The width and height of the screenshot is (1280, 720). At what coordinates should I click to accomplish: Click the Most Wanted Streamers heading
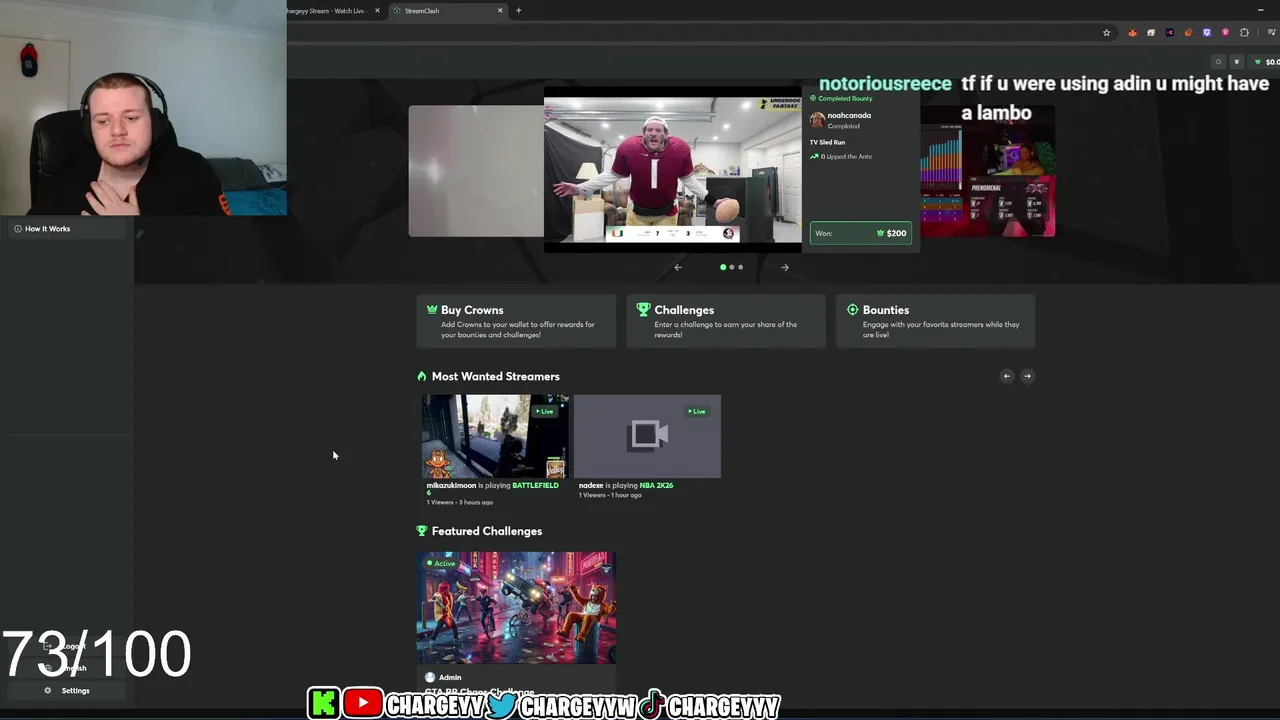(496, 376)
